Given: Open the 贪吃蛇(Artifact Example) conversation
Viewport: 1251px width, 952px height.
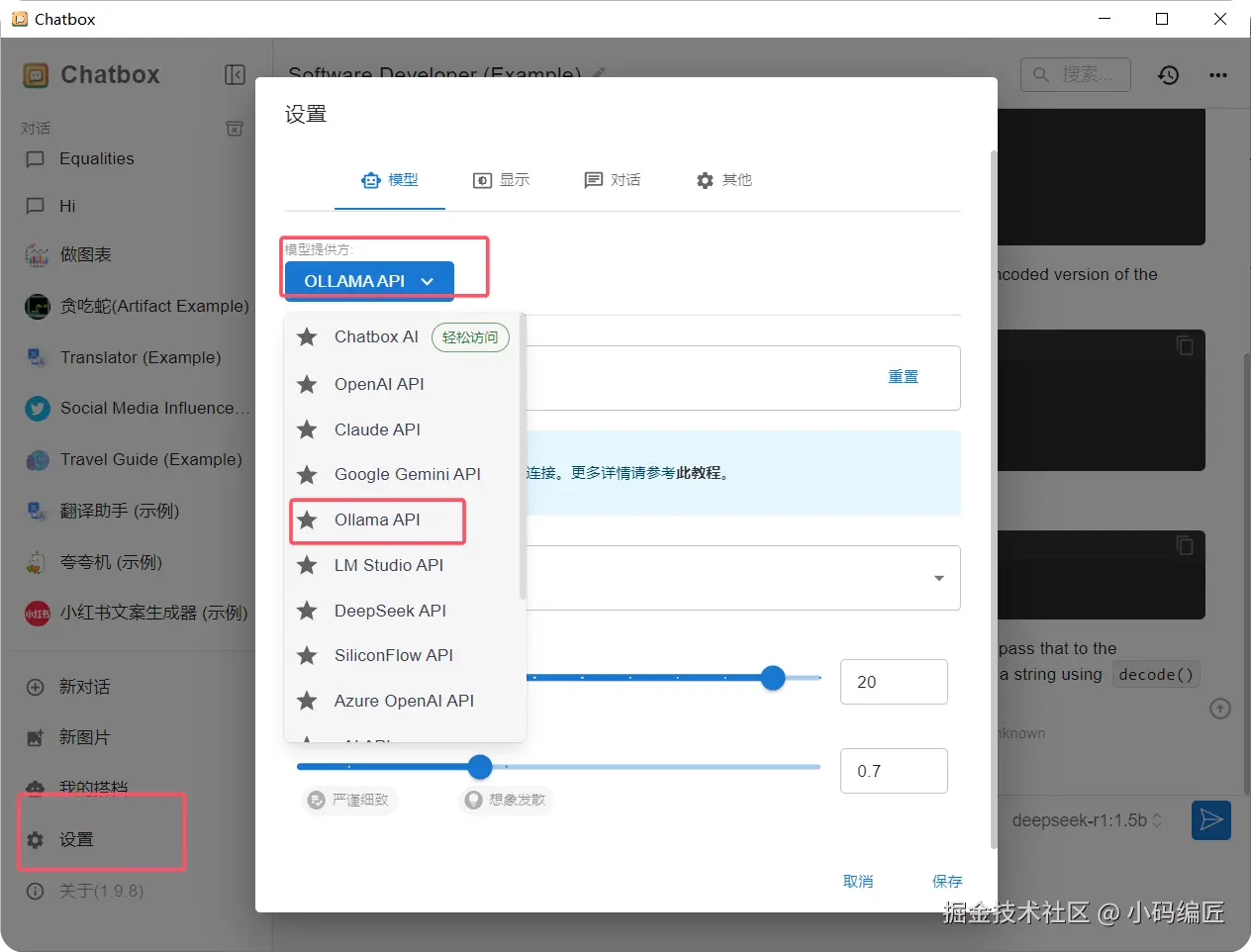Looking at the screenshot, I should pyautogui.click(x=137, y=306).
